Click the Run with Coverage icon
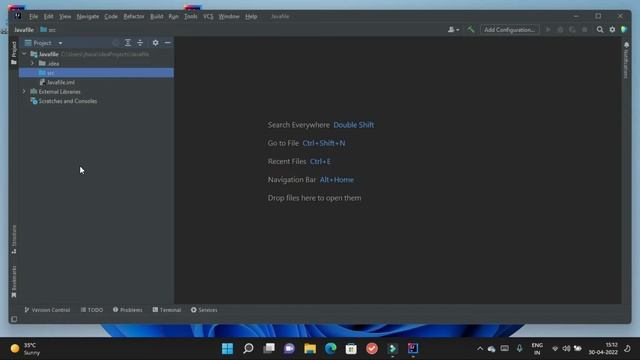This screenshot has height=360, width=640. 572,30
